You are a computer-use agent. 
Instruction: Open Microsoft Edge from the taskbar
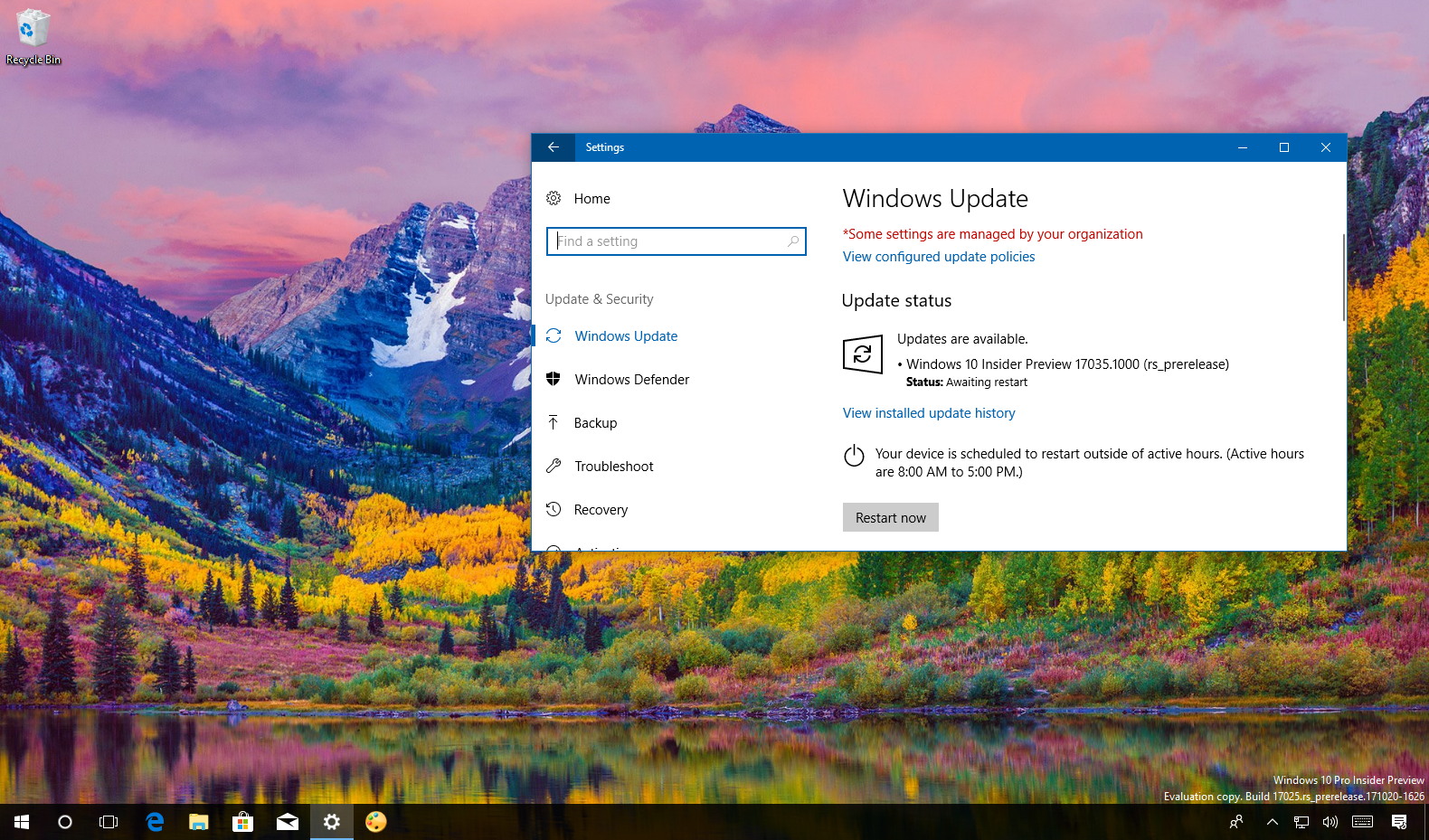[x=155, y=822]
